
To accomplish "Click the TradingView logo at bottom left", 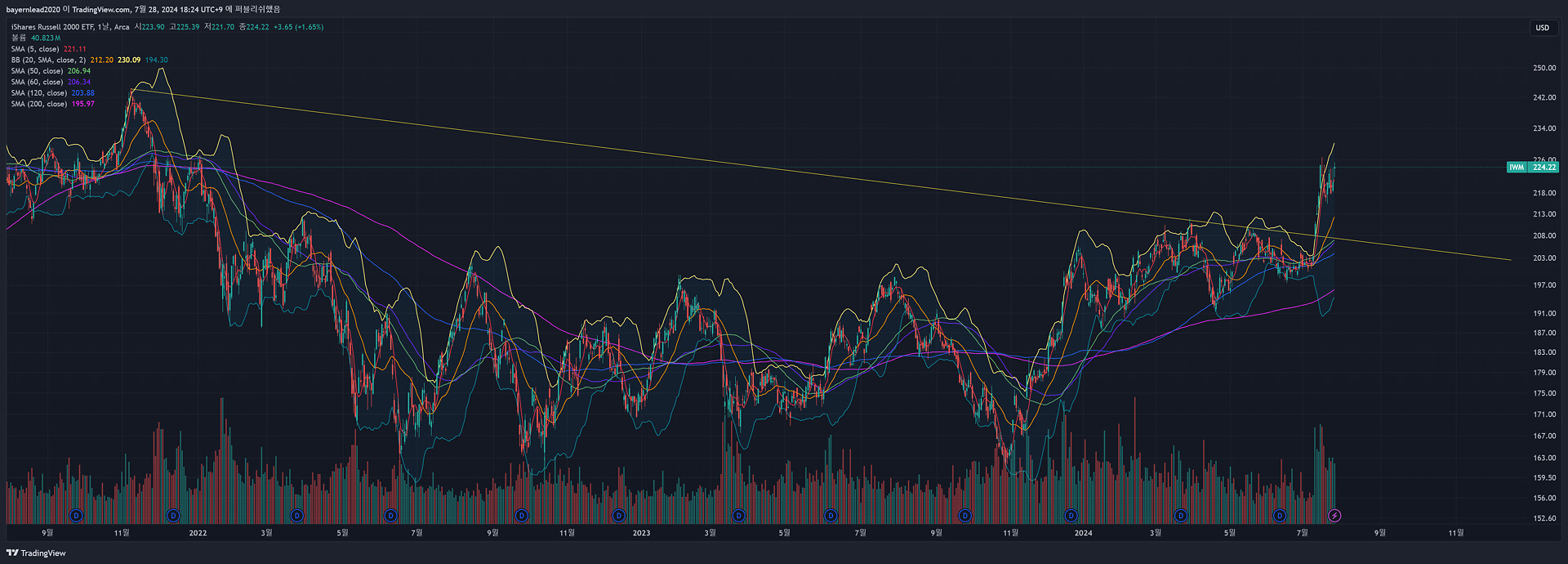I will pos(36,553).
